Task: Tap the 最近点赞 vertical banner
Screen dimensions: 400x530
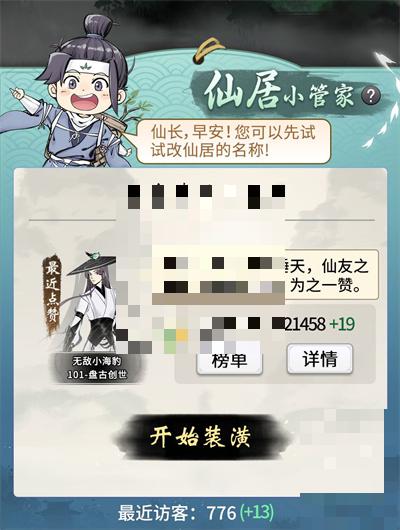Action: tap(52, 293)
